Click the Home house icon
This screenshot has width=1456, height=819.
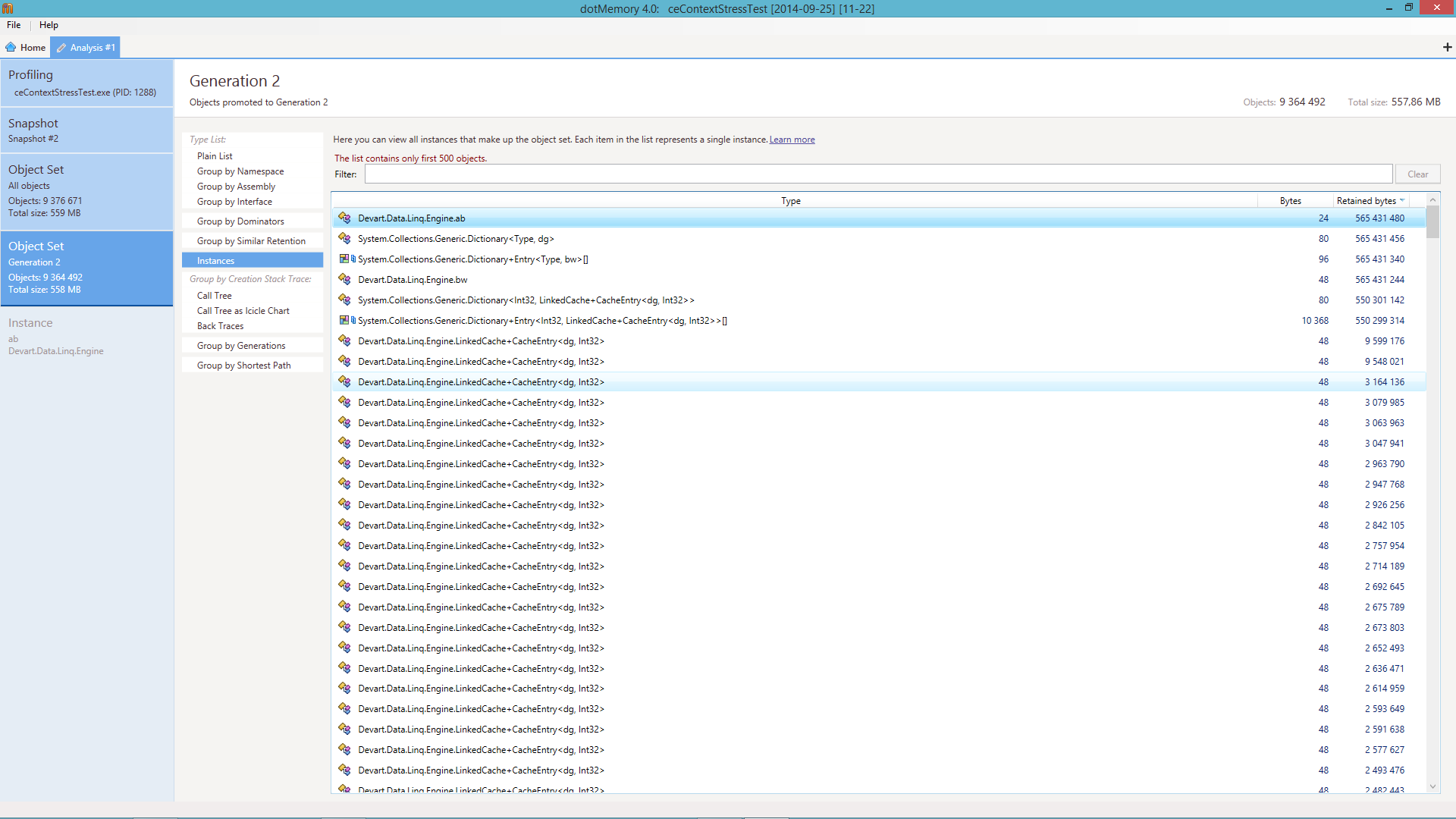[11, 47]
